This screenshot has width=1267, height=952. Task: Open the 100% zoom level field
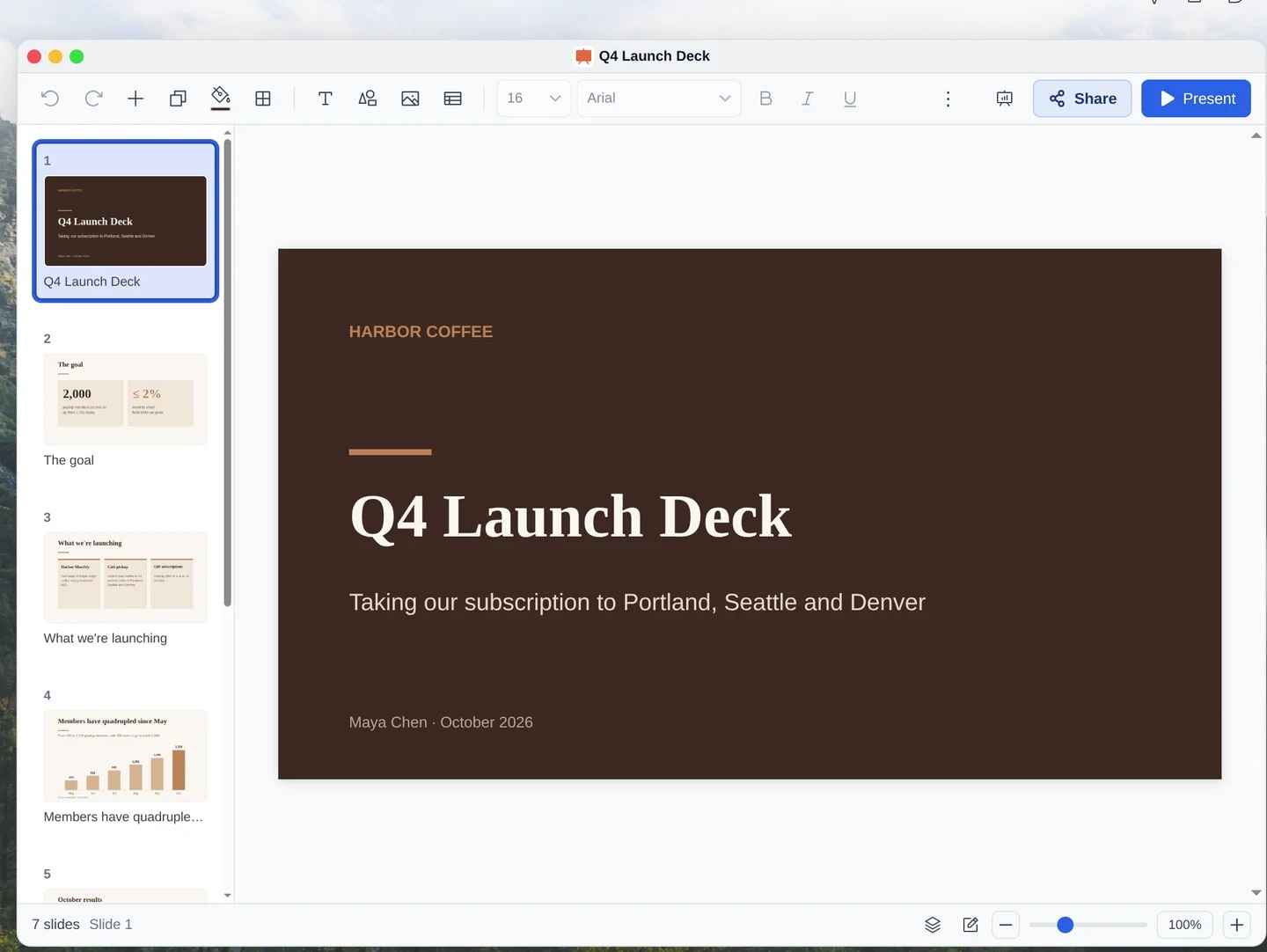1184,925
